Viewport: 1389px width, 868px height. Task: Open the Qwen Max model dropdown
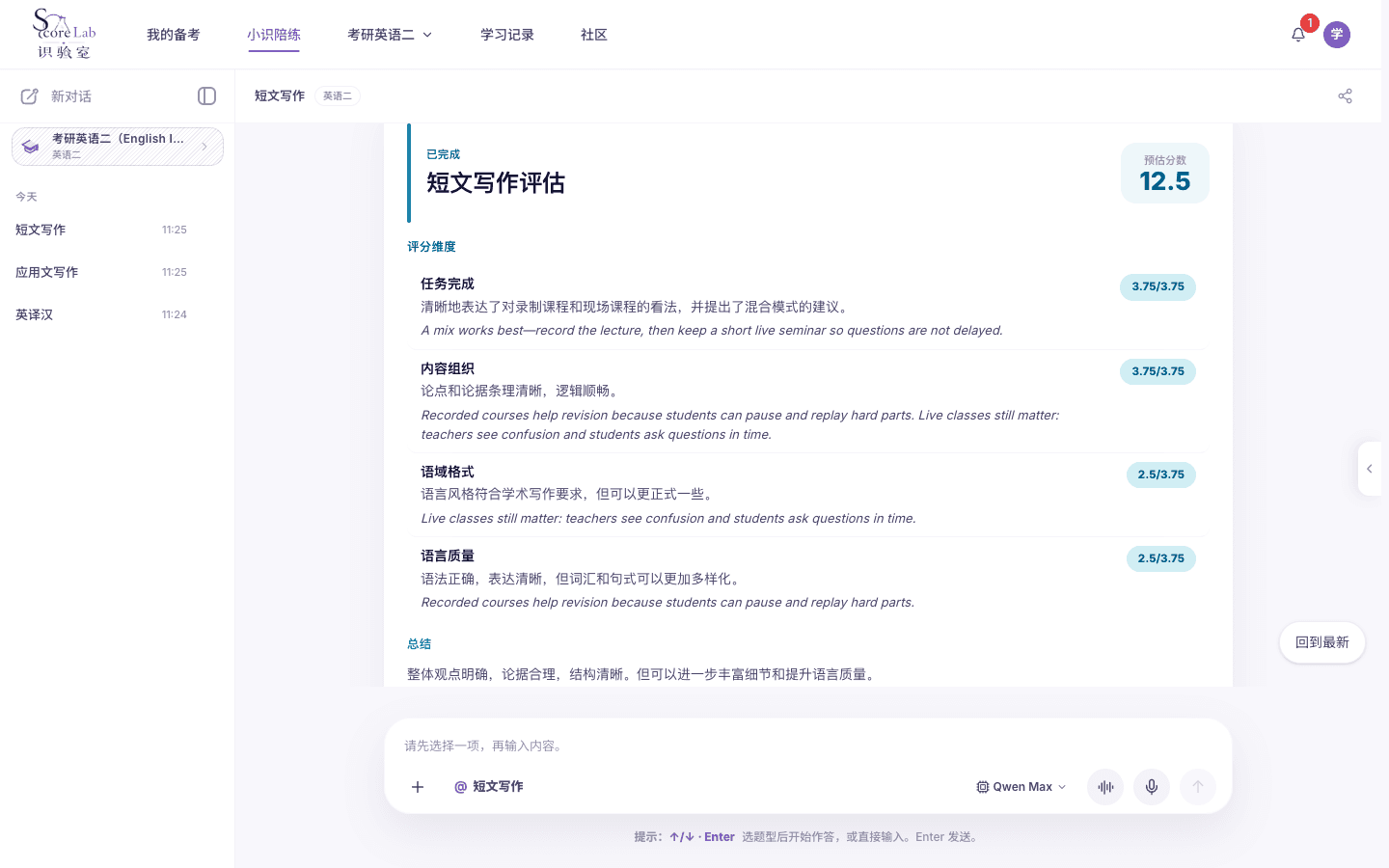tap(1021, 787)
